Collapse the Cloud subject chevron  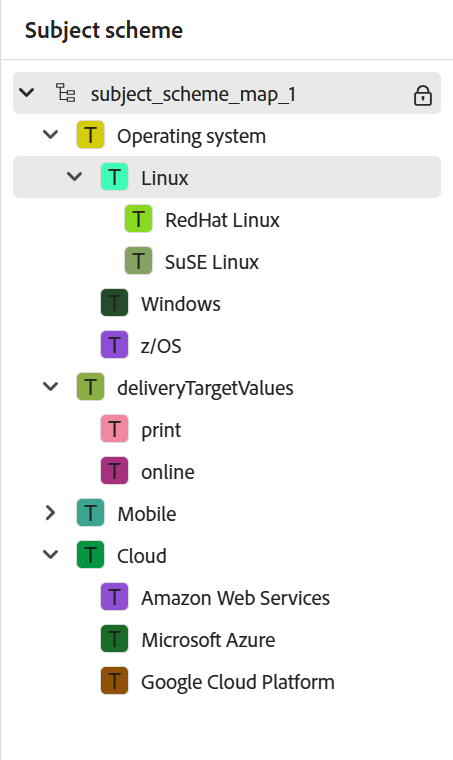pyautogui.click(x=50, y=554)
